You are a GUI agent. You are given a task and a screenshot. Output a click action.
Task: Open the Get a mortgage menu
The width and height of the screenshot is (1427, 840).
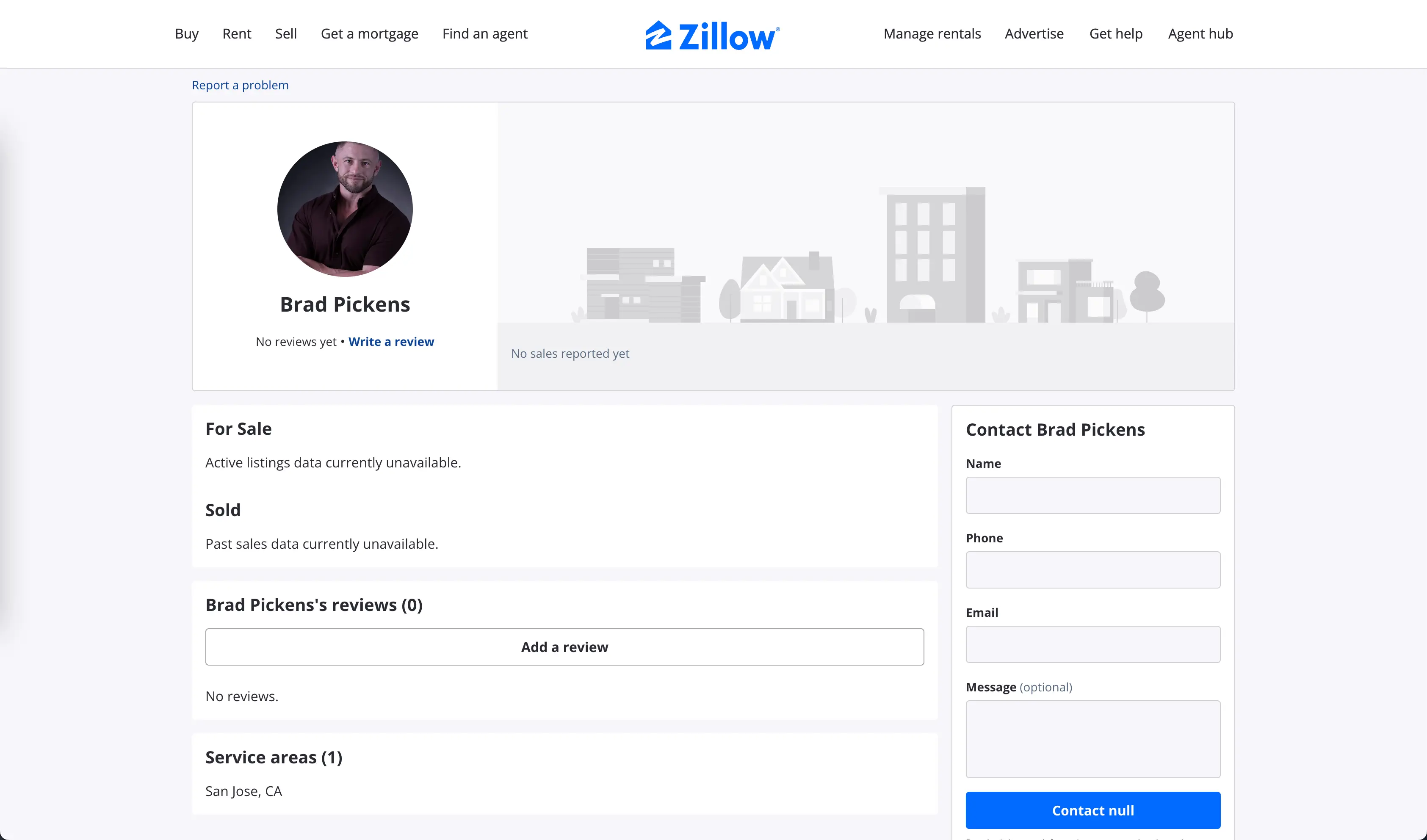pyautogui.click(x=369, y=34)
